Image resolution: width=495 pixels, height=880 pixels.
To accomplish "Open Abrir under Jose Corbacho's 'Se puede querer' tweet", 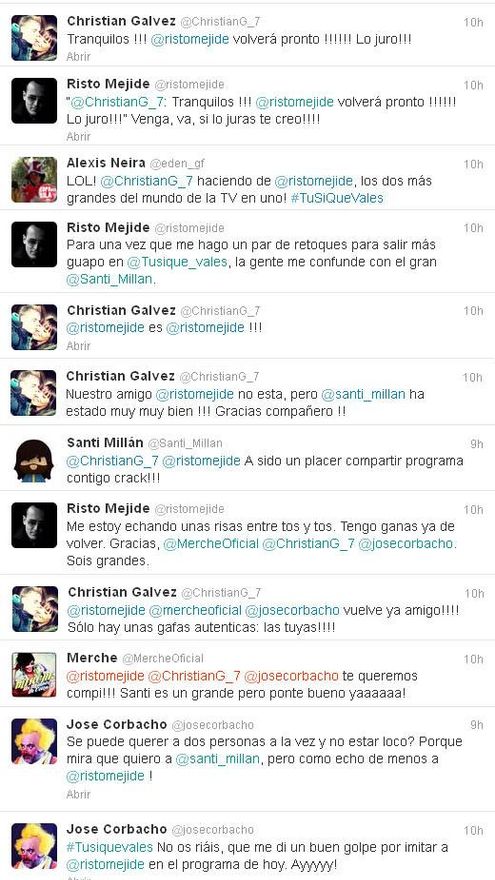I will (x=78, y=794).
